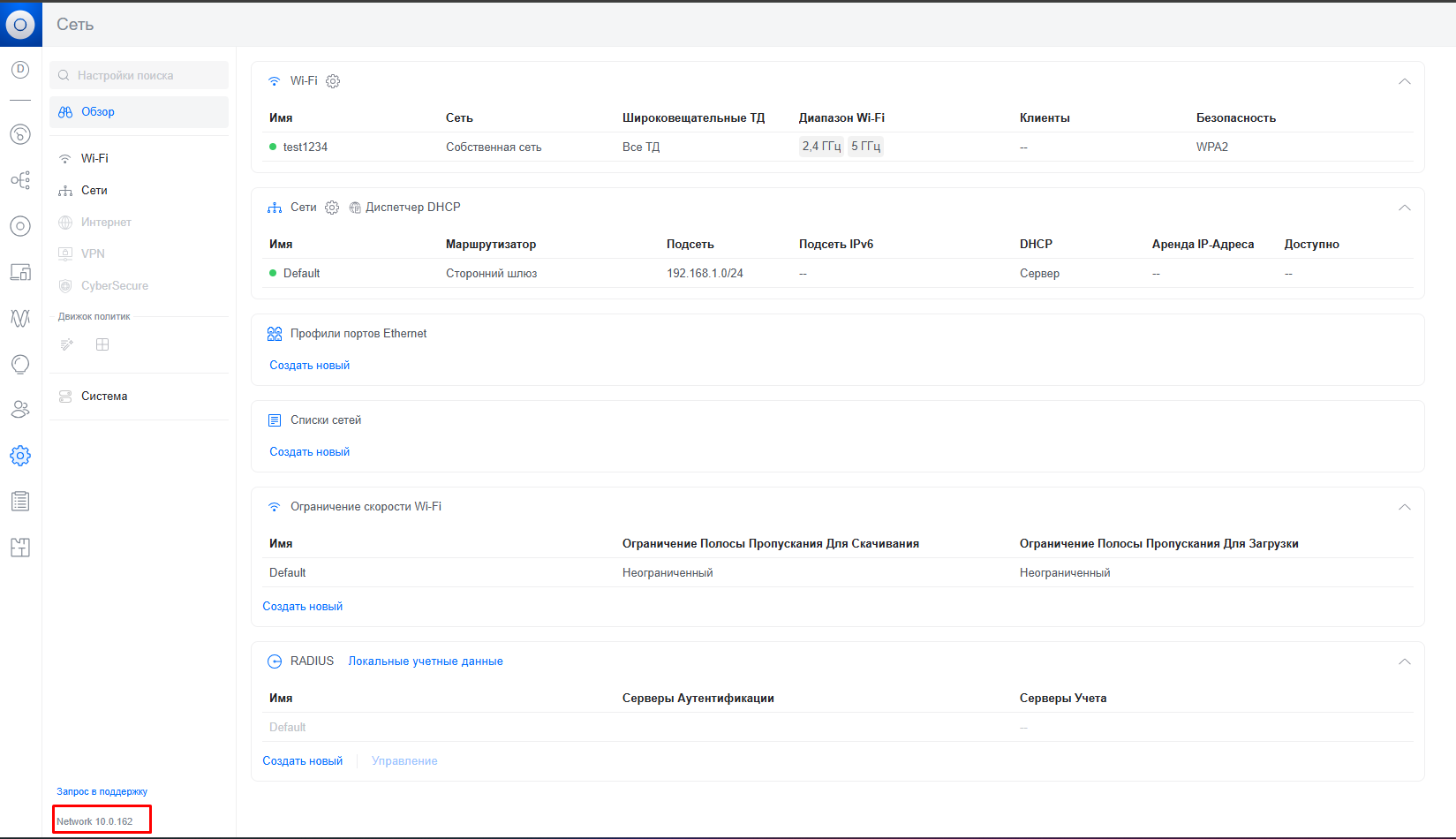Open Диспетчер DHCP link
The height and width of the screenshot is (839, 1456).
click(x=412, y=208)
